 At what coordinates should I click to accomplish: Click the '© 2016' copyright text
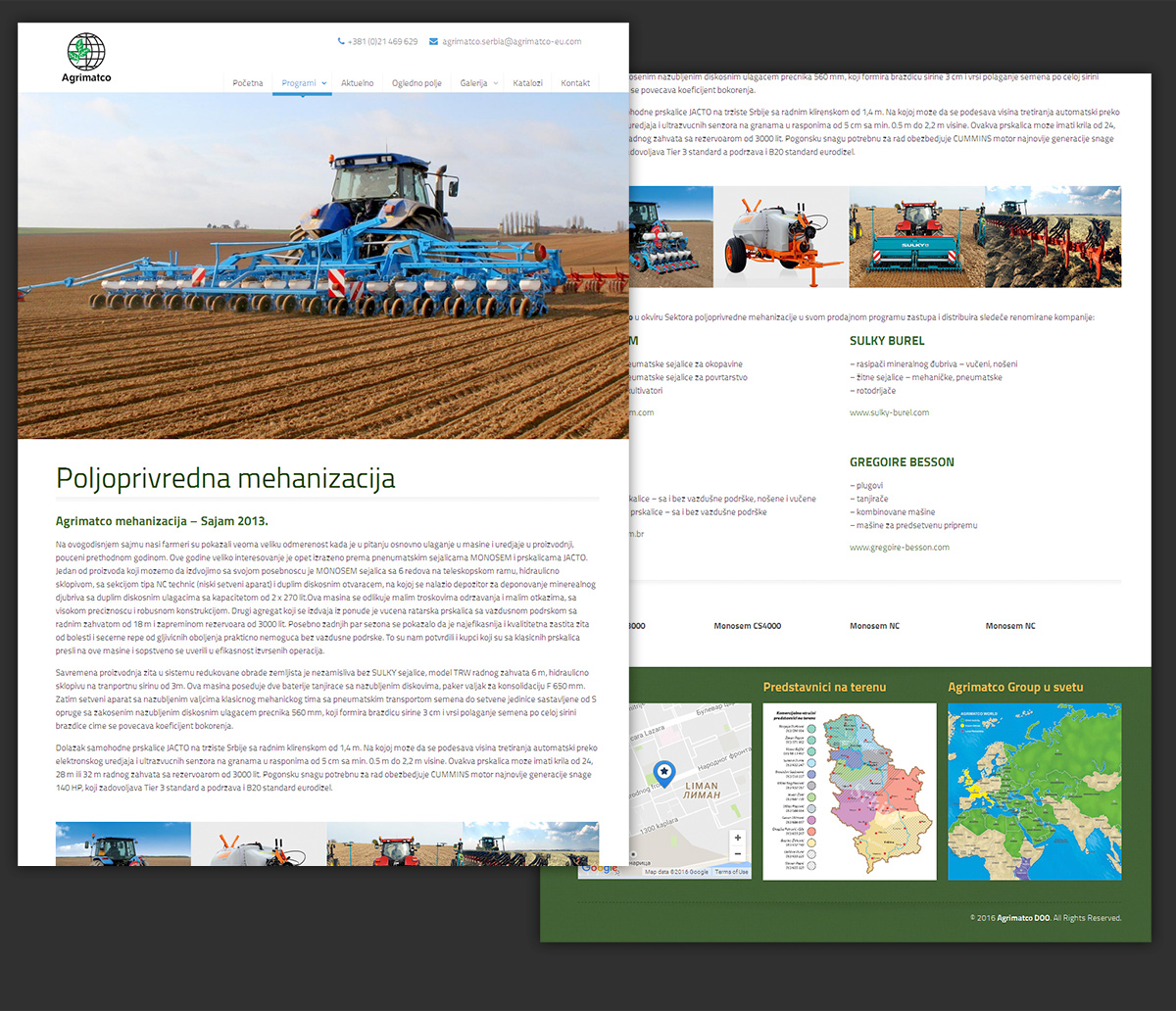982,918
